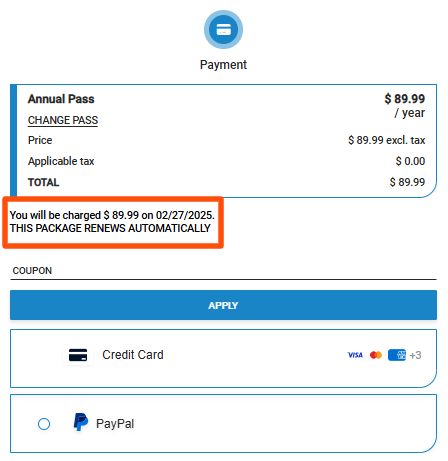448x461 pixels.
Task: Click the PayPal logo icon
Action: coord(81,422)
